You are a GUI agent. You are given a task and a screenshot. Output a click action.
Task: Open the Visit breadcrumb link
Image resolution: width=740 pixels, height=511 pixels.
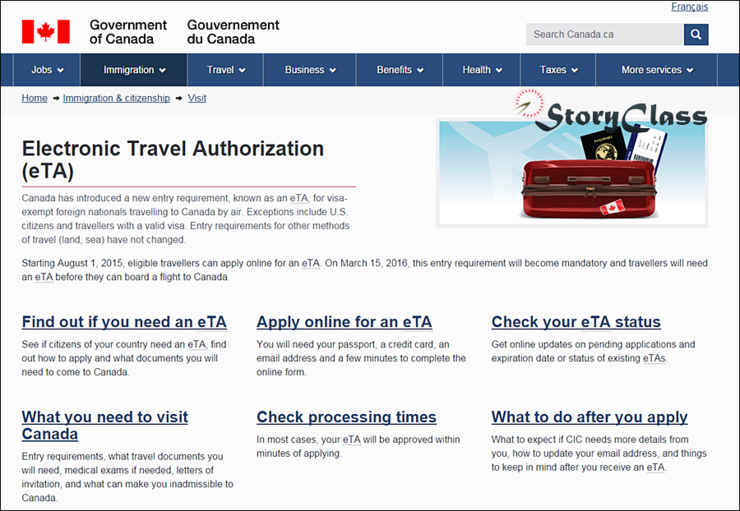point(197,98)
